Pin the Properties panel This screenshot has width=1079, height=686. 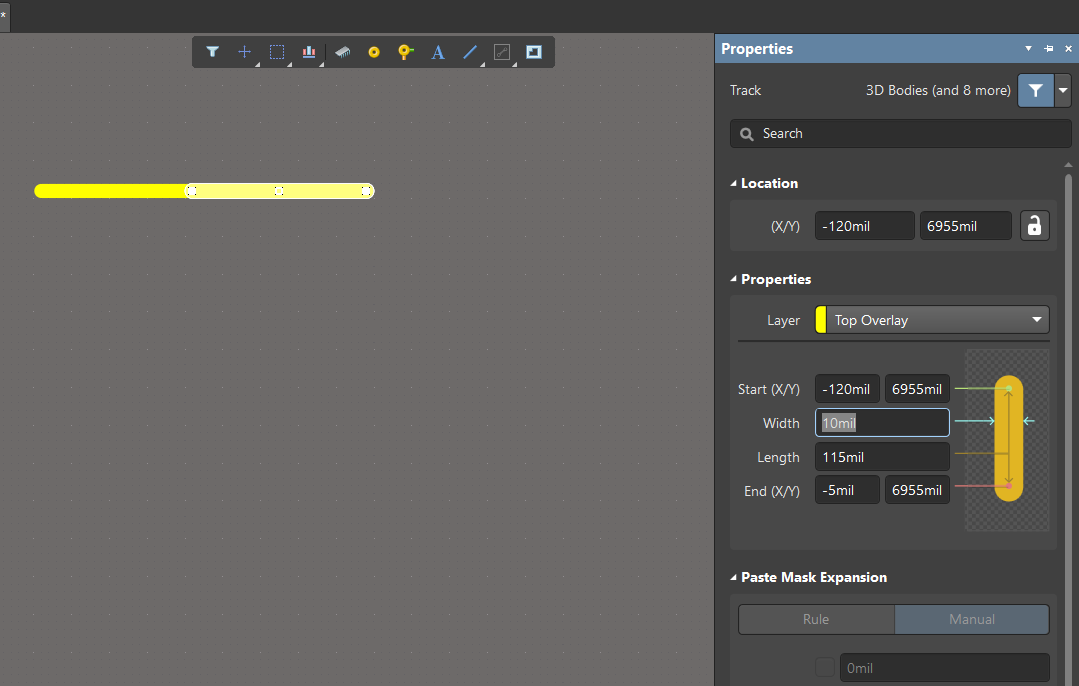pos(1048,48)
